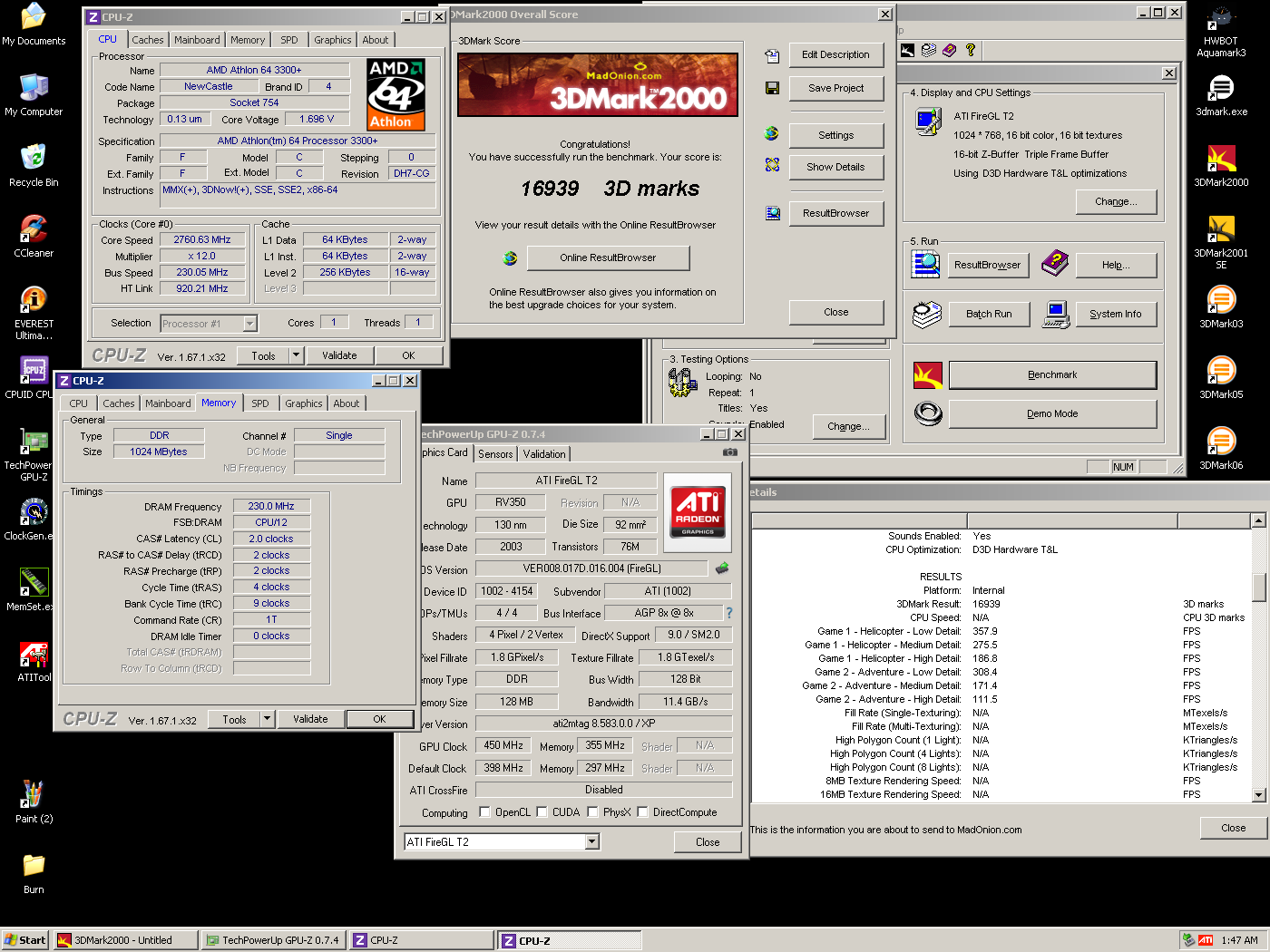Screen dimensions: 1270x952
Task: Click ATI tray icon in system tray
Action: pyautogui.click(x=1206, y=940)
